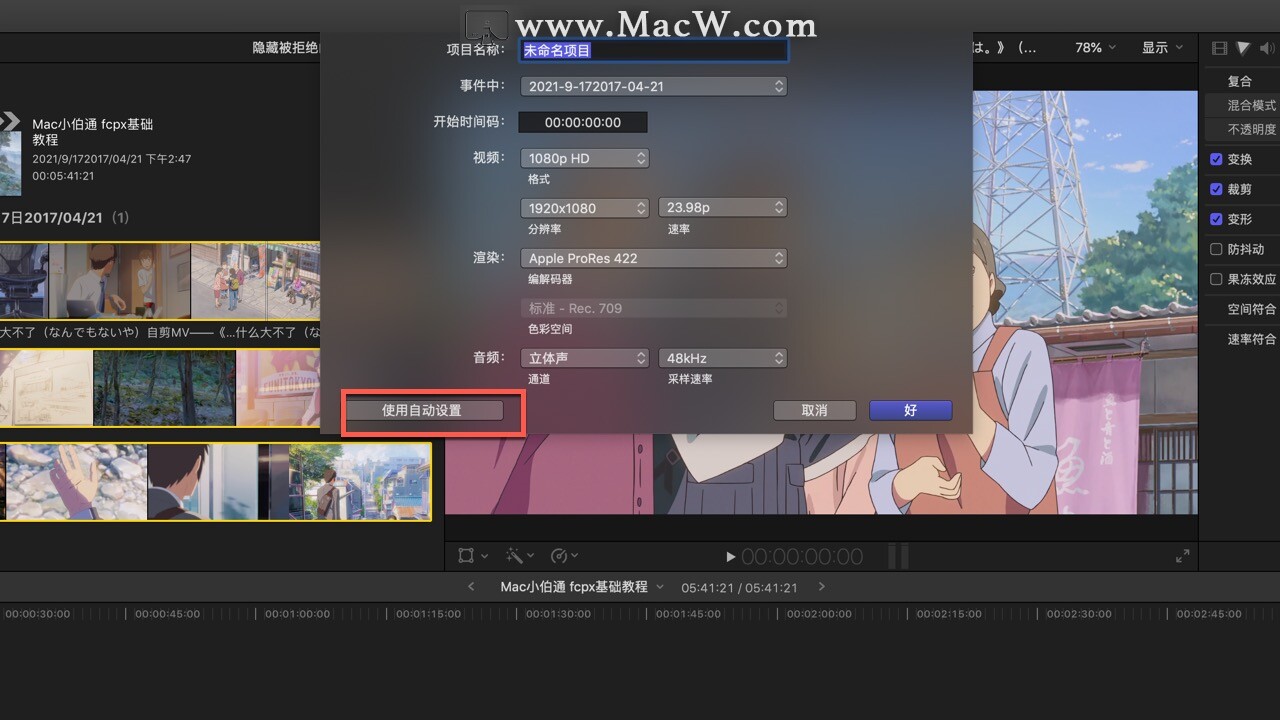Click the 05:41:21 / 05:41:21 duration readout
Image resolution: width=1280 pixels, height=720 pixels.
pyautogui.click(x=739, y=588)
